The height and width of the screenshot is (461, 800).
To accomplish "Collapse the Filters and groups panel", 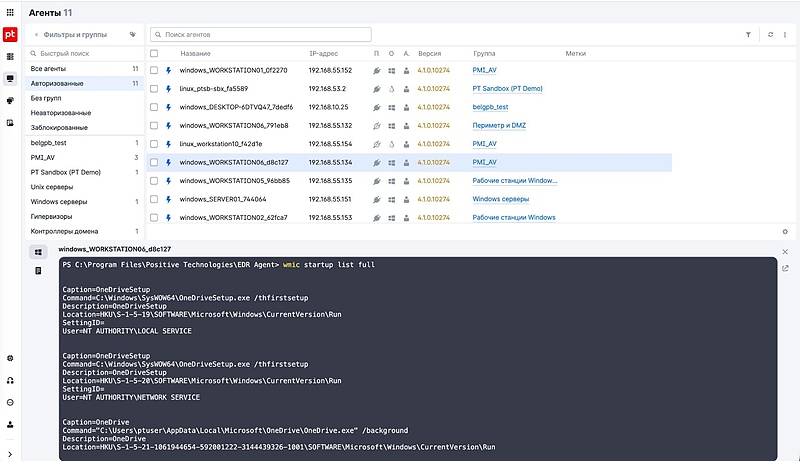I will coord(36,34).
